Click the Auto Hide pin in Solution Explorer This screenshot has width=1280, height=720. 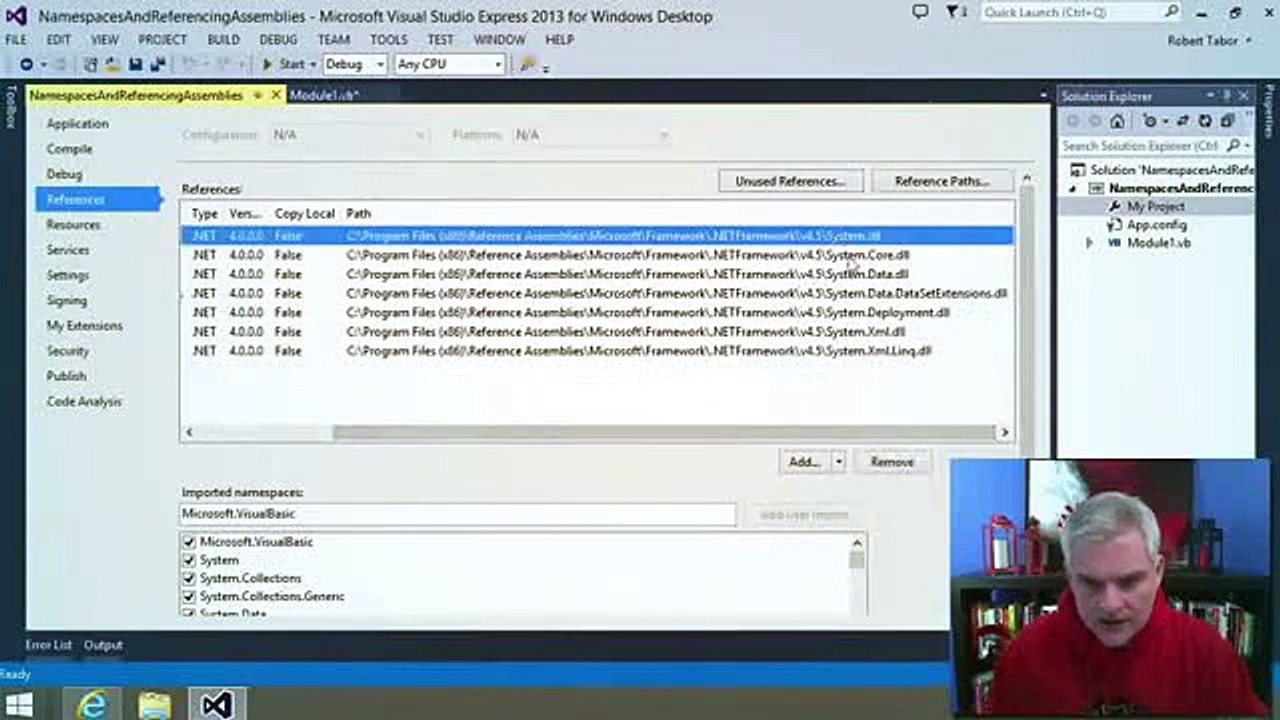1228,96
